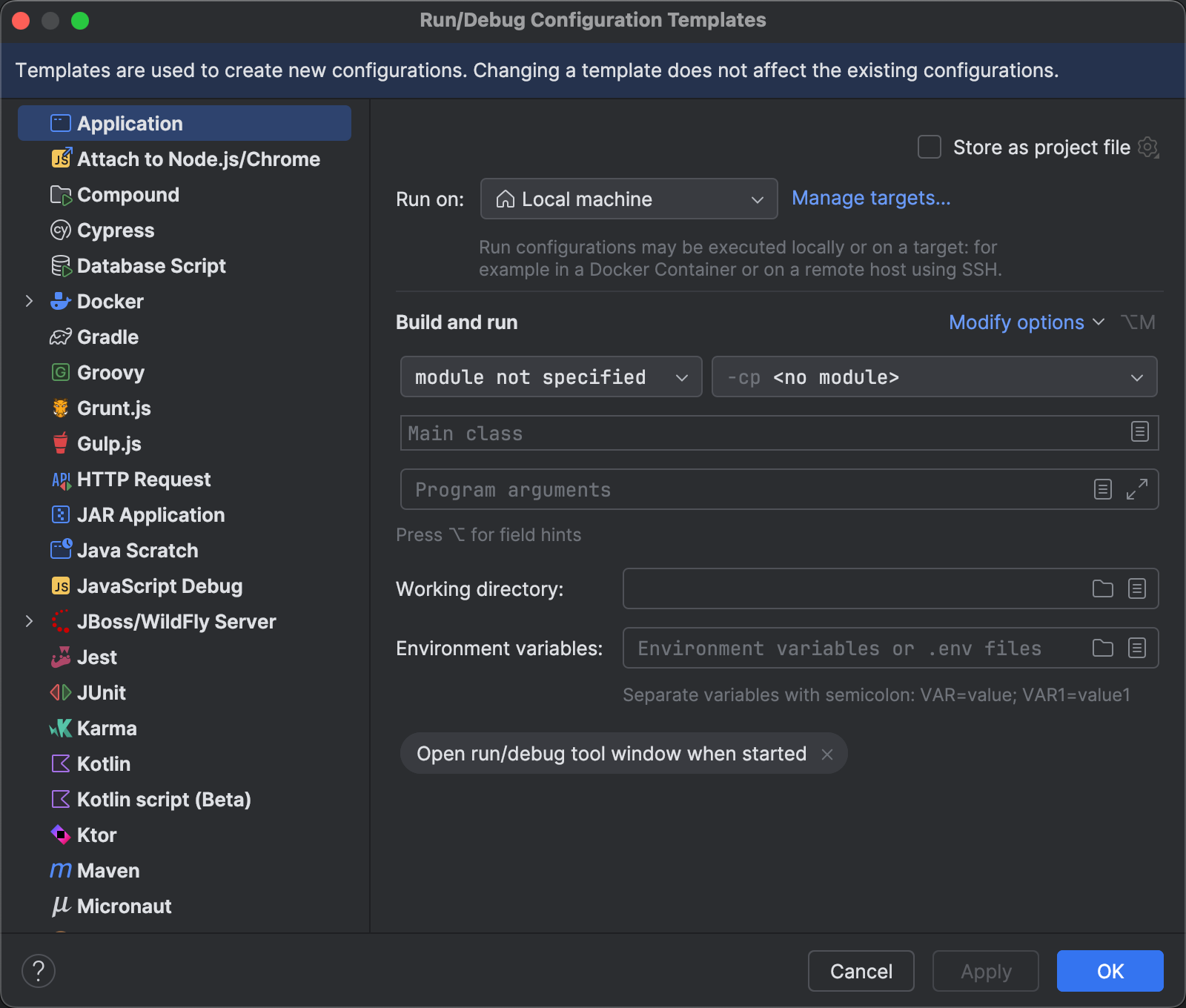Expand the JBoss/WildFly Server group
The image size is (1186, 1008).
[x=29, y=622]
